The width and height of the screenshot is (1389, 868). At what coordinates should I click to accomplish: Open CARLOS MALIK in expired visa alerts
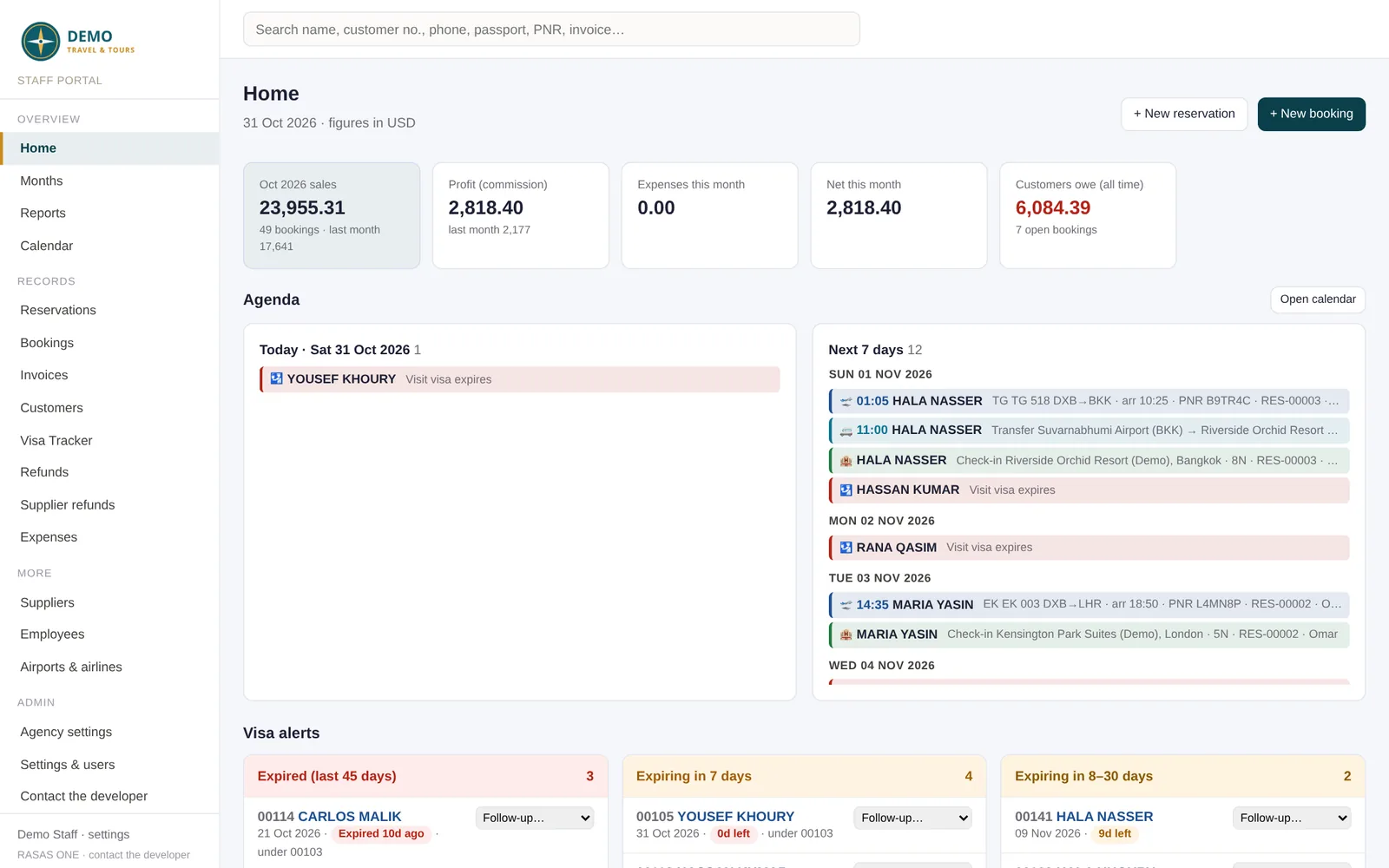pos(350,817)
